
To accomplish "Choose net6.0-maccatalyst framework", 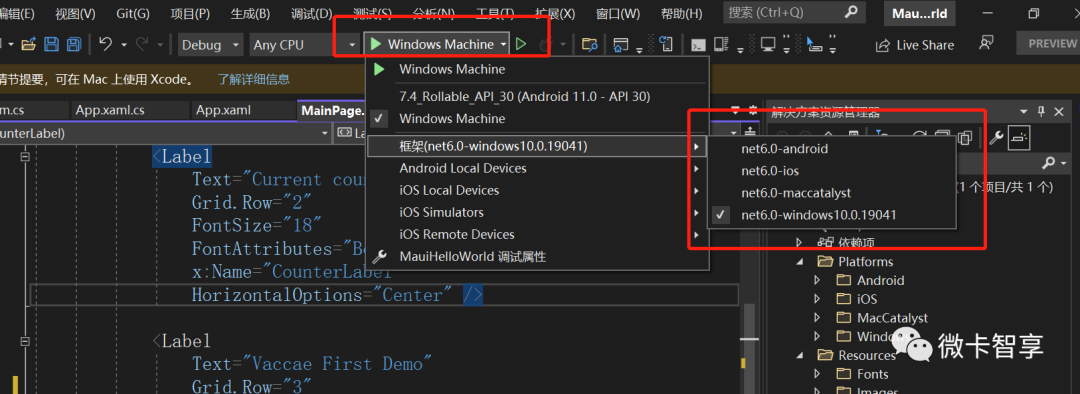I will 796,193.
